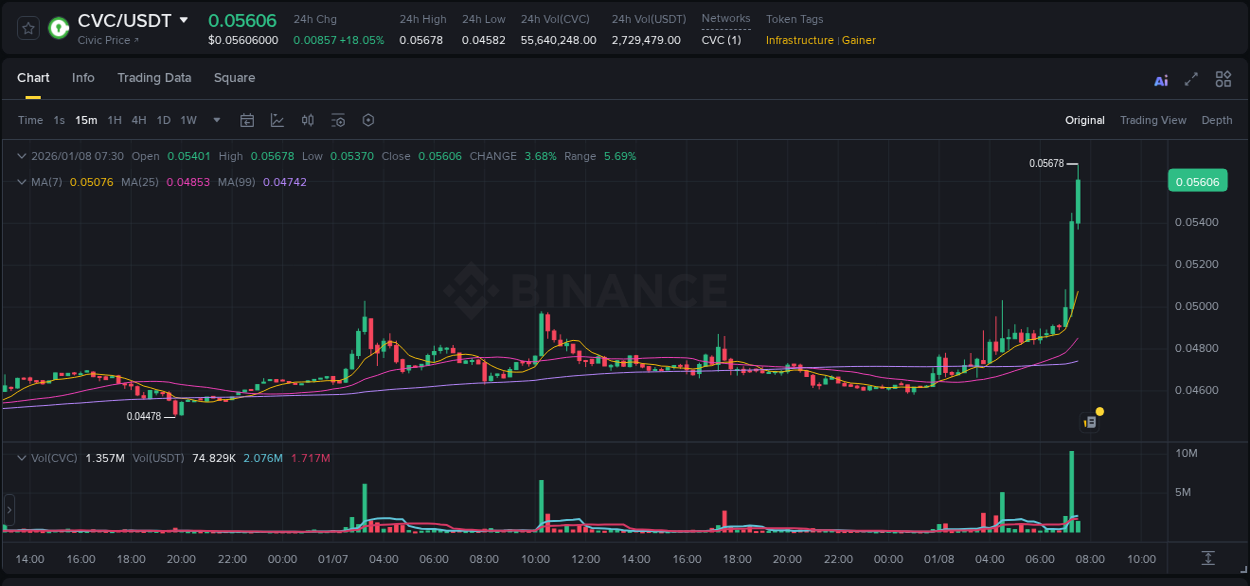Click the favorite star icon next to CVC/USDT
The width and height of the screenshot is (1250, 586).
[x=27, y=28]
